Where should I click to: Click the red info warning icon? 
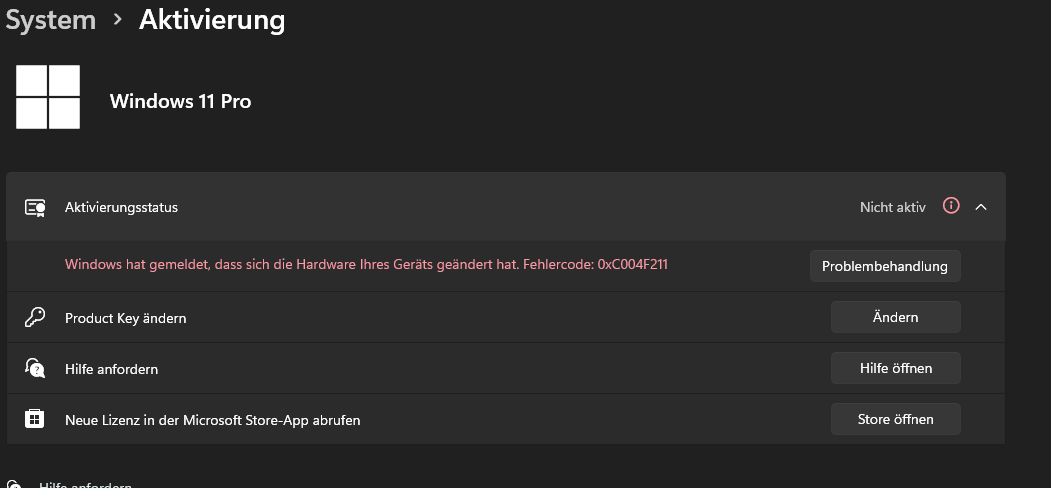951,206
